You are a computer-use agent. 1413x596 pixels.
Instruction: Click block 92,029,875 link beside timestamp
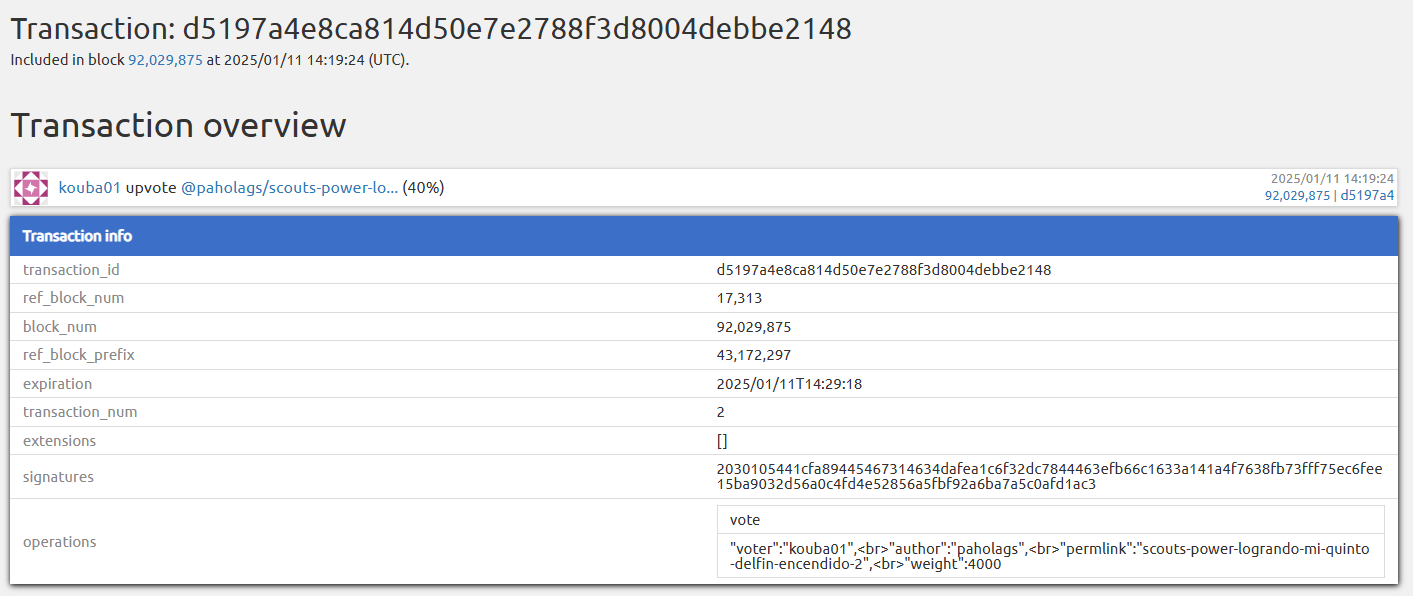click(x=1297, y=195)
